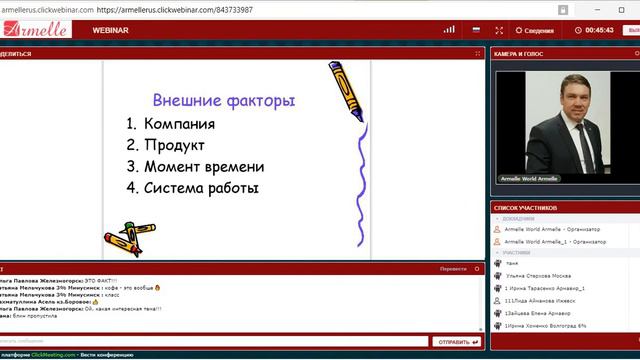640x360 pixels.
Task: Click the chat message input field
Action: pos(214,341)
